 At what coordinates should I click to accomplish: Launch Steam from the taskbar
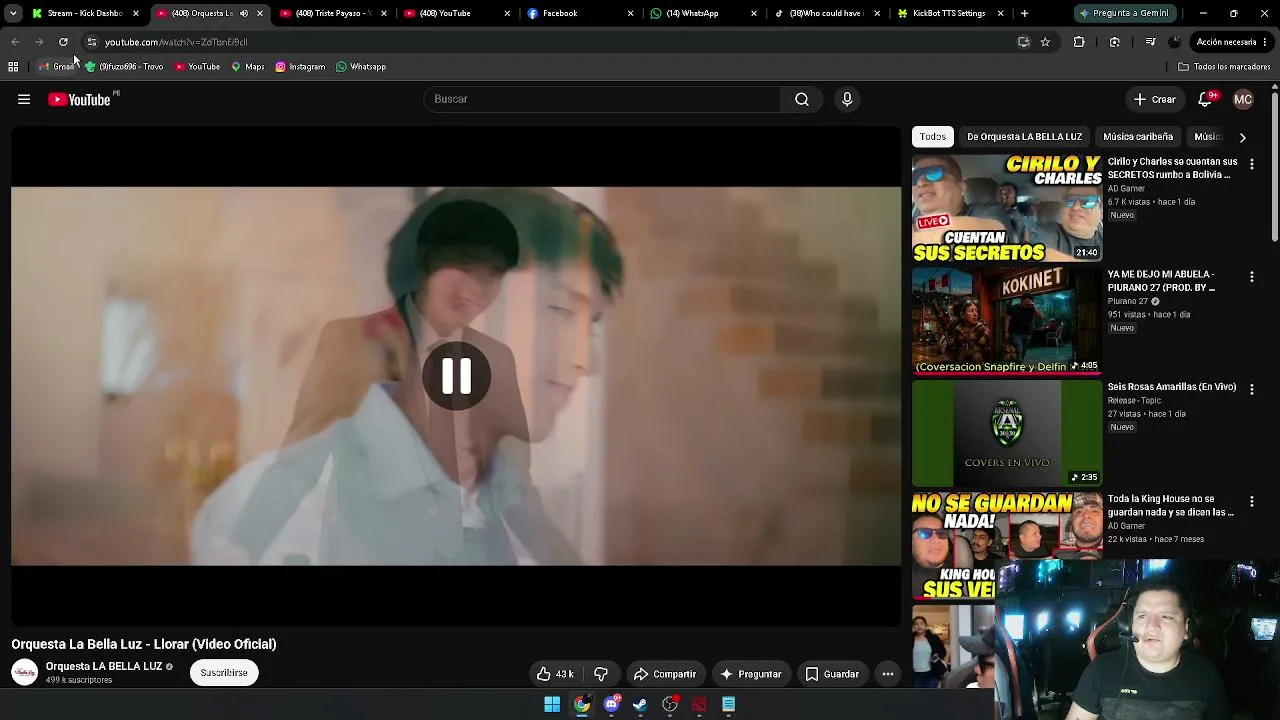pyautogui.click(x=640, y=705)
